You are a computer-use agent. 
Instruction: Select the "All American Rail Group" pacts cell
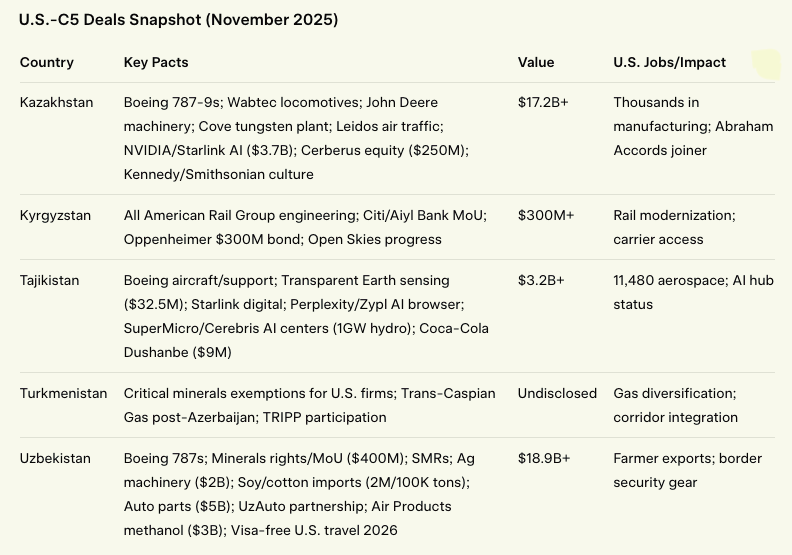point(305,227)
